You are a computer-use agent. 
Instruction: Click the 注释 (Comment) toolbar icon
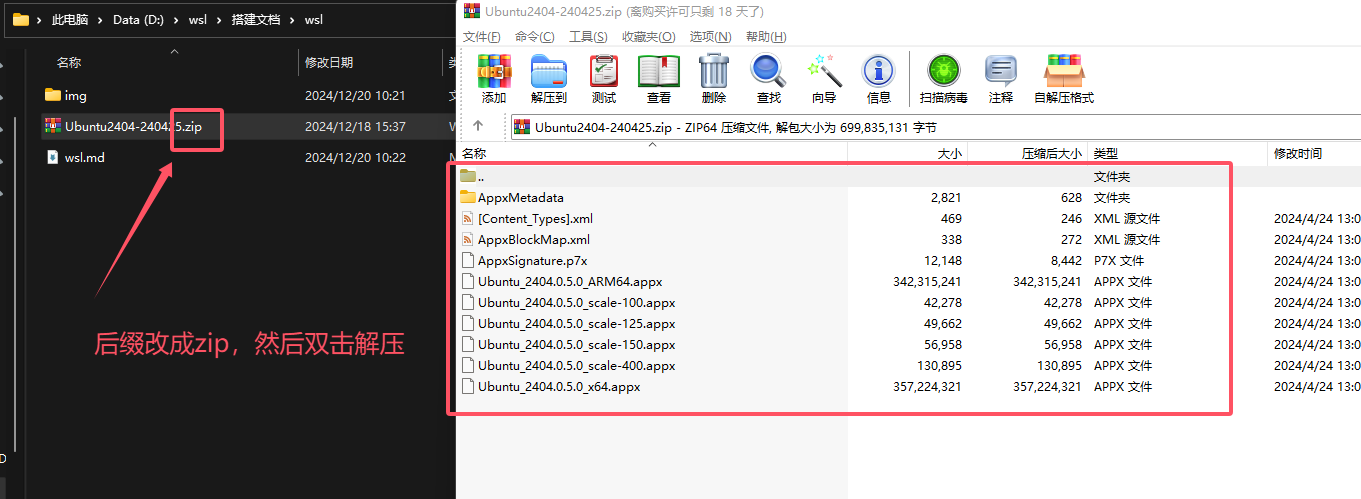coord(1001,71)
